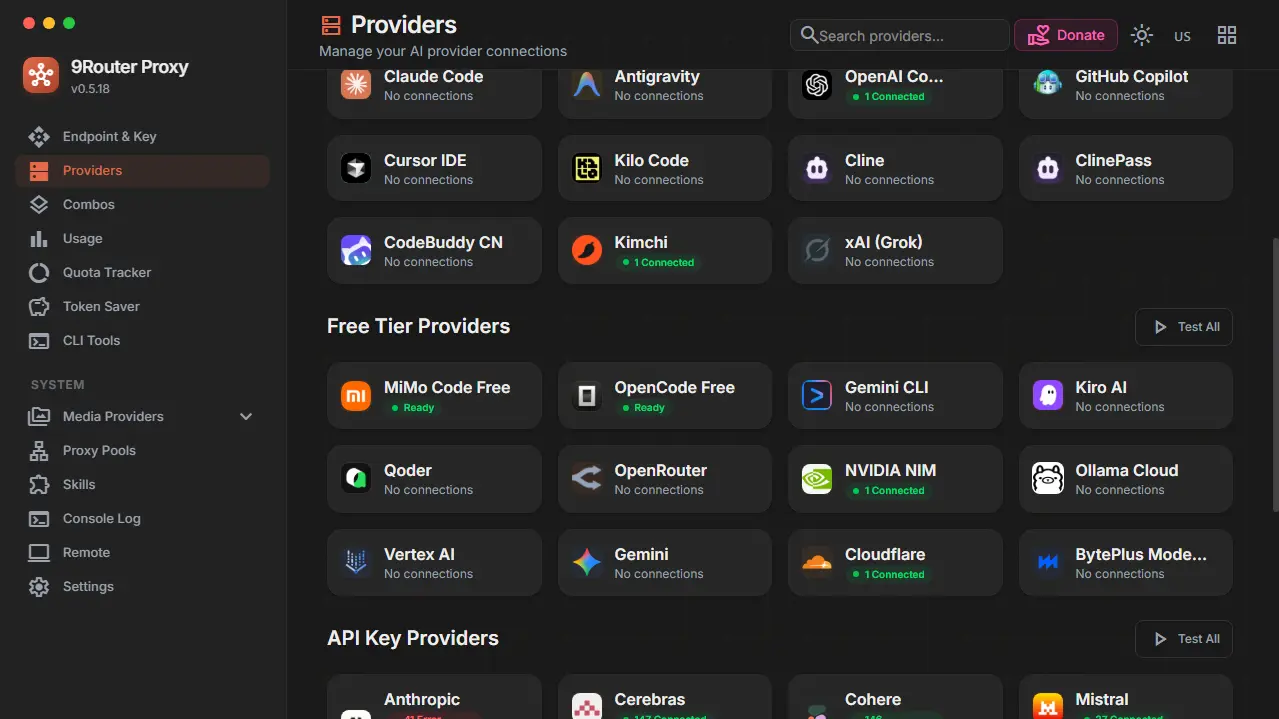Click the OpenAI Codex logo icon
The height and width of the screenshot is (719, 1279).
point(817,85)
